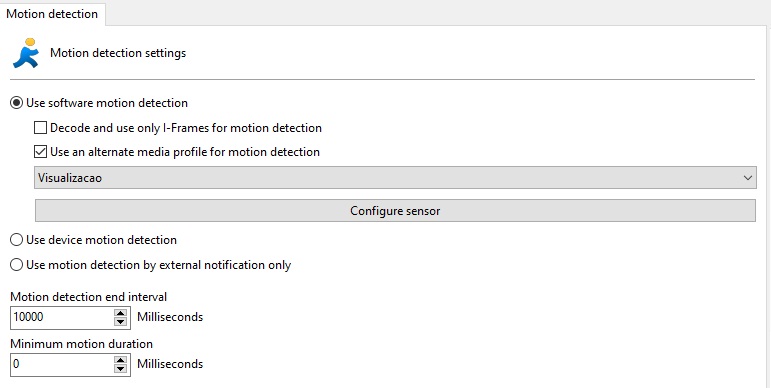The width and height of the screenshot is (771, 388).
Task: Decrease the motion detection end interval value
Action: pos(120,322)
